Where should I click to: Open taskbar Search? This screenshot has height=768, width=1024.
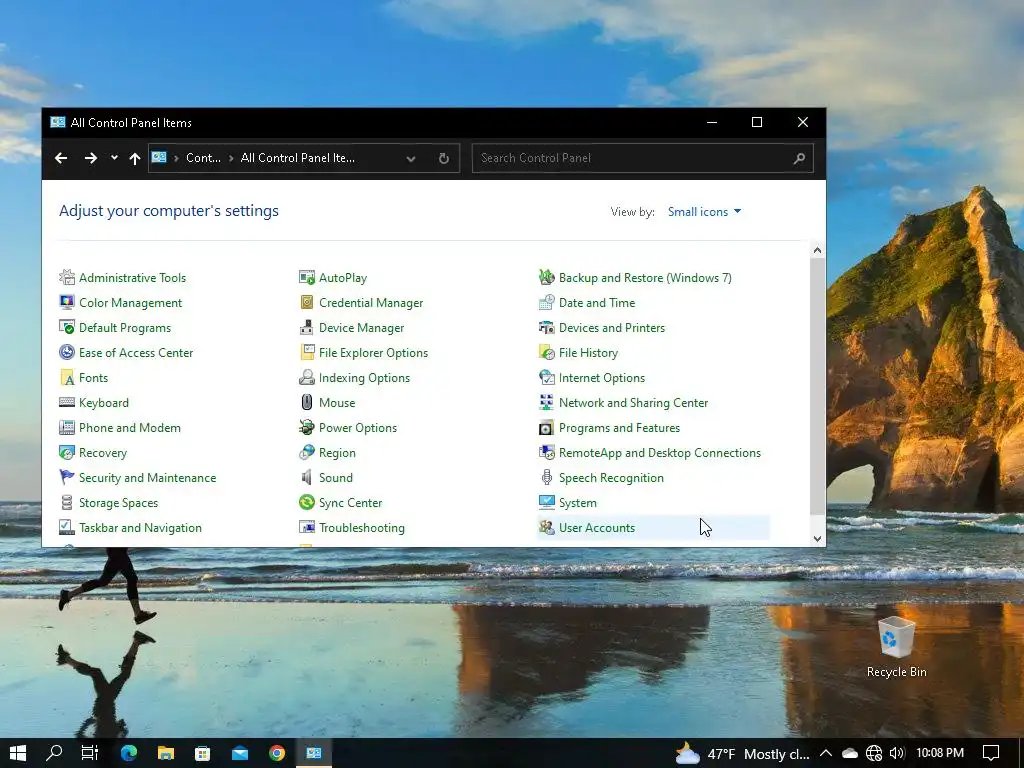coord(54,753)
